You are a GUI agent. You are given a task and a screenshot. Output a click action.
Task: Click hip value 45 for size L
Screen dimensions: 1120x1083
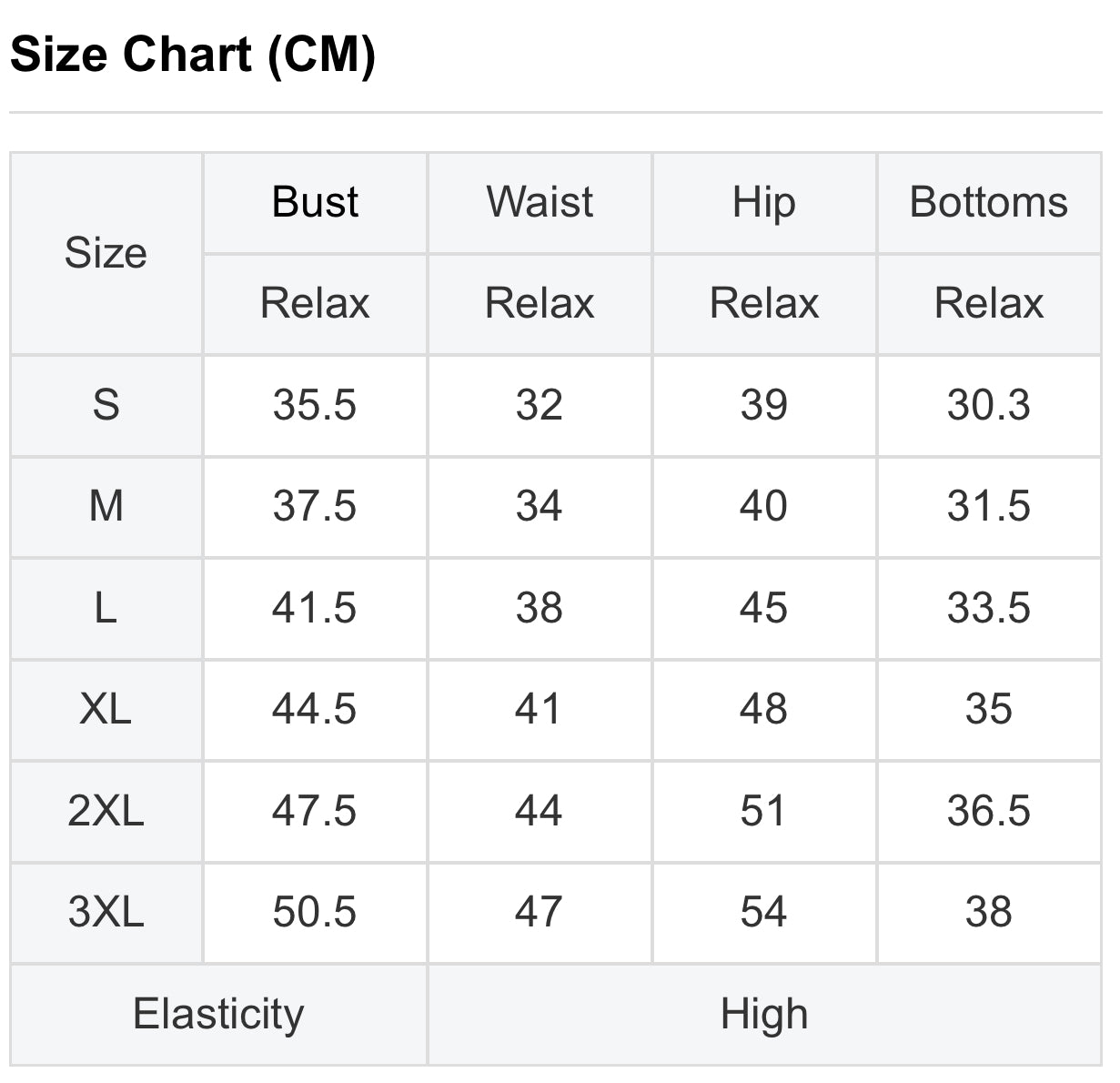pos(763,608)
